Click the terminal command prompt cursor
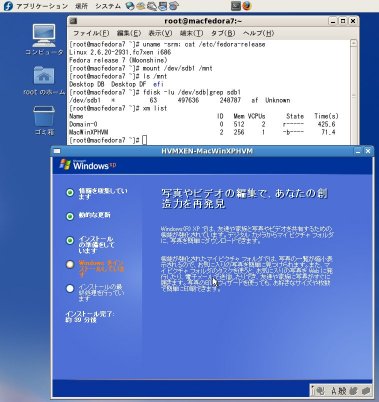Screen dimensions: 379x402 pyautogui.click(x=144, y=140)
